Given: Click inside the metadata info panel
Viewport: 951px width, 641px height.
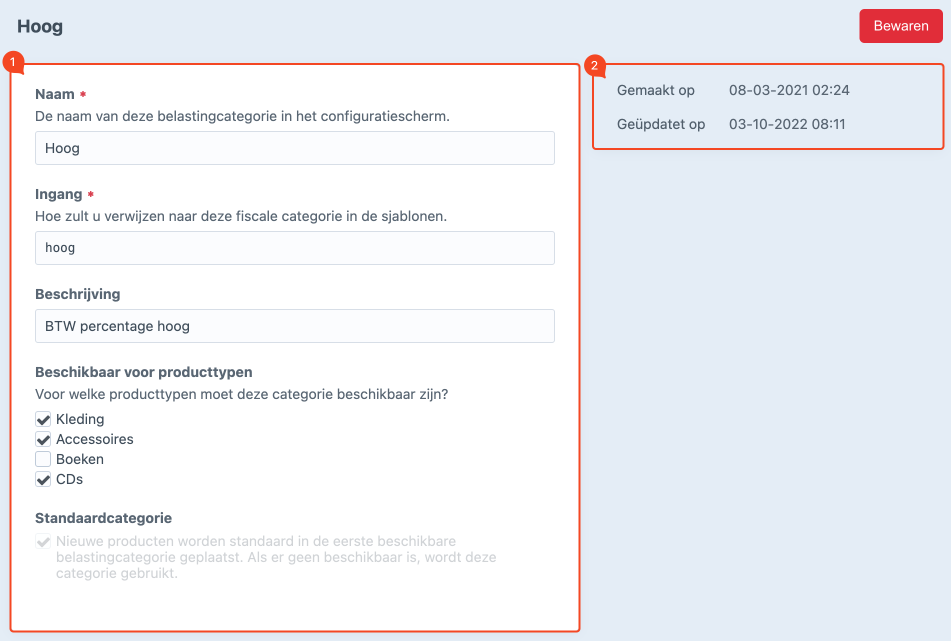Looking at the screenshot, I should pos(768,106).
